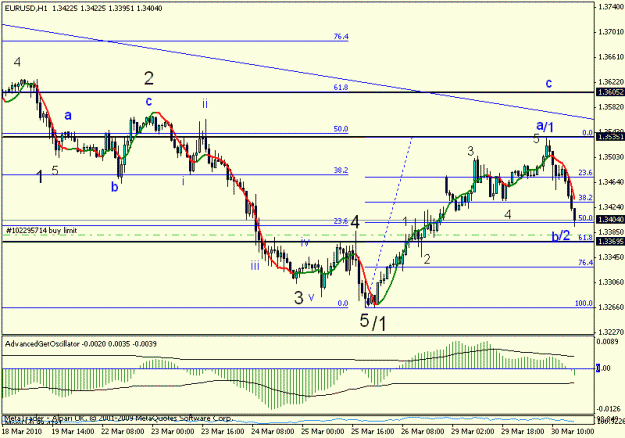The image size is (625, 438).
Task: Select the blue 'v' subwave label
Action: pos(311,297)
